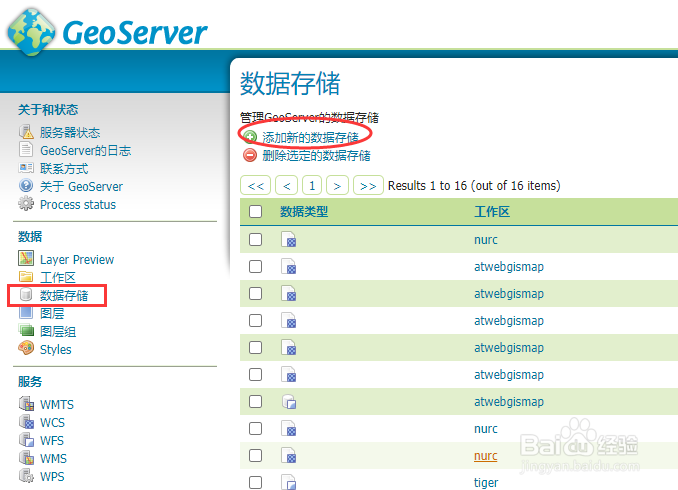The image size is (678, 490).
Task: Go to last page with >> button
Action: 368,186
